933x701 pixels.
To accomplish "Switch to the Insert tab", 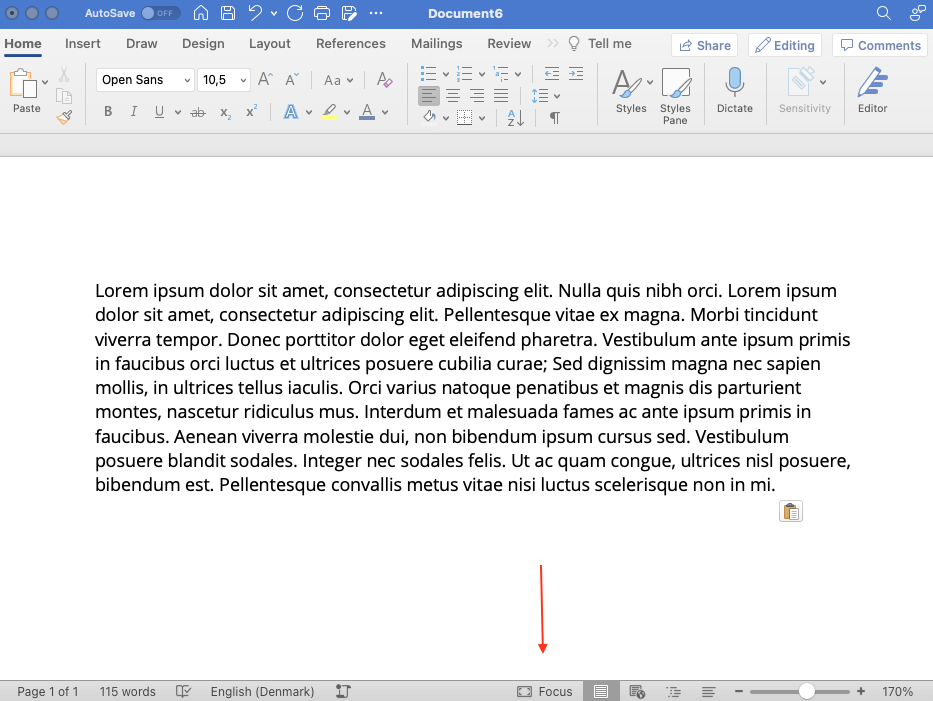I will tap(83, 43).
